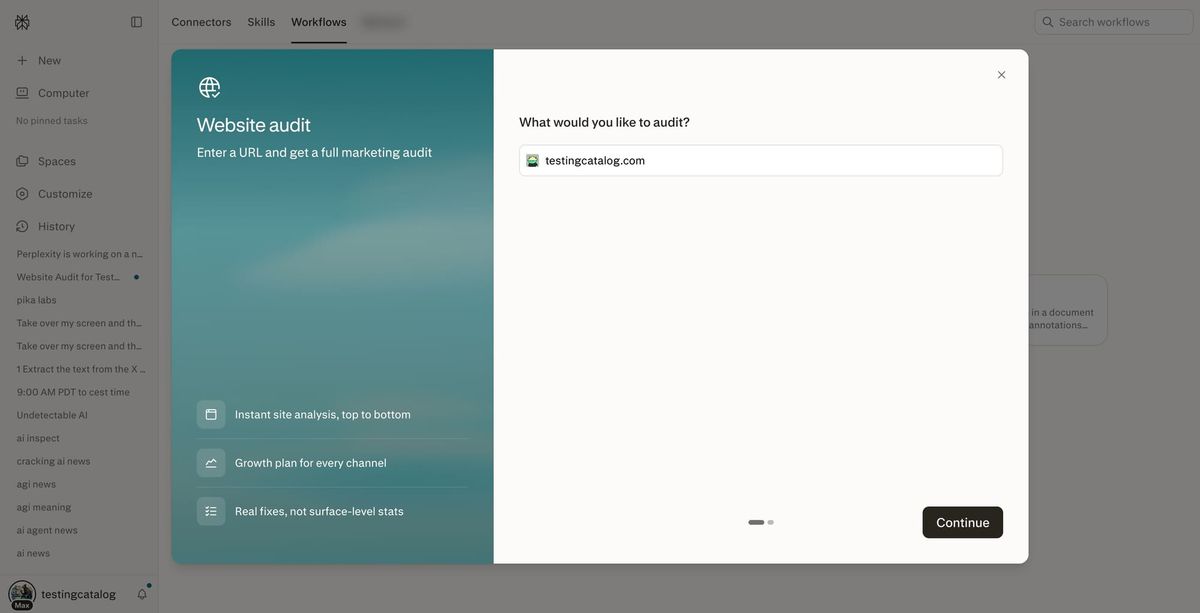1200x613 pixels.
Task: Open the 'Website Audit for Test…' history item
Action: (68, 277)
